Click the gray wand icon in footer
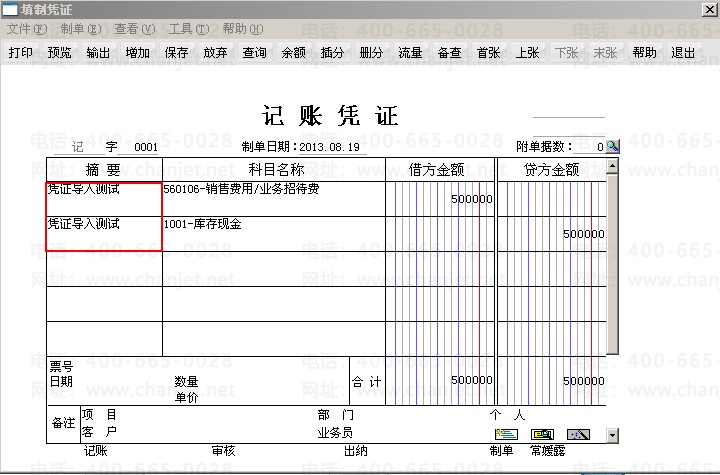Viewport: 720px width, 475px height. pyautogui.click(x=578, y=434)
